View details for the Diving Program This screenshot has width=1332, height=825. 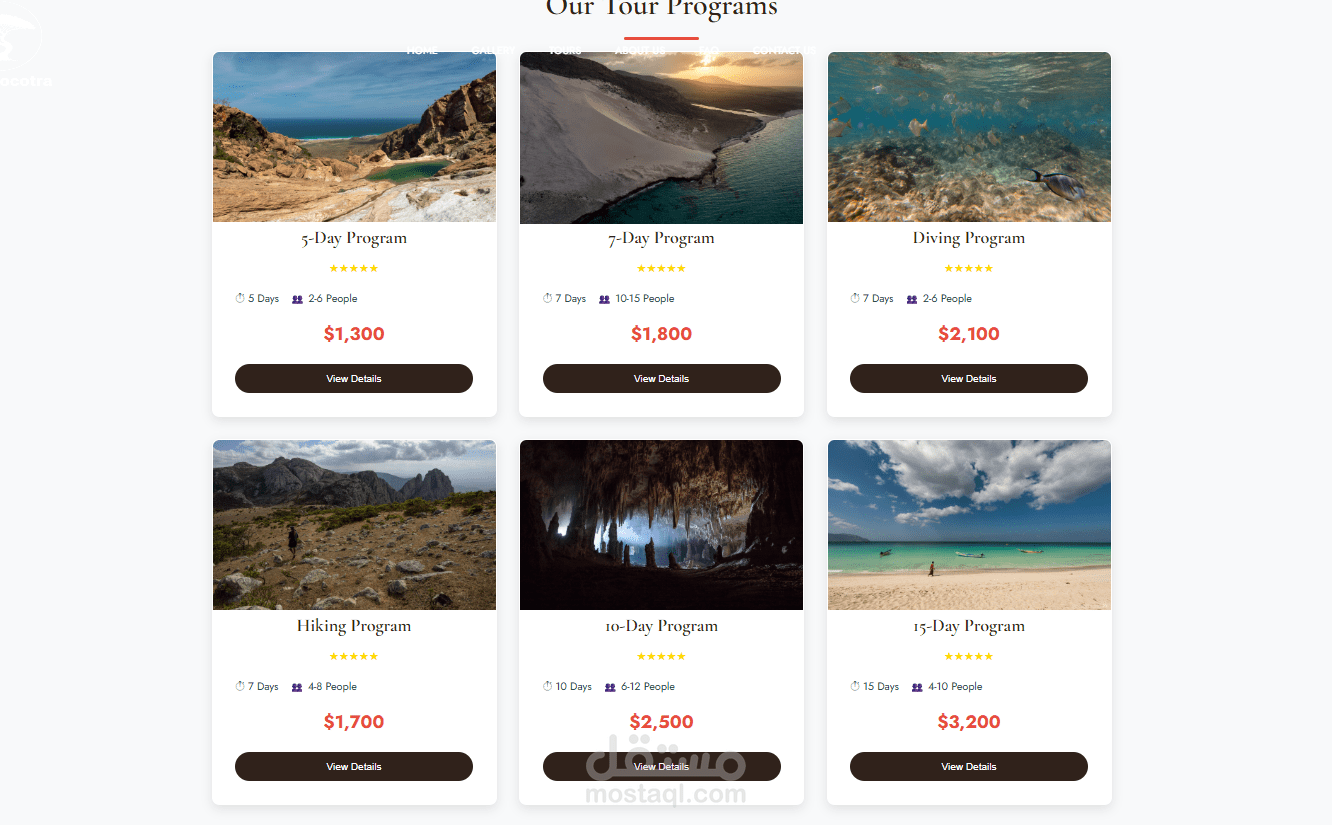click(x=968, y=379)
